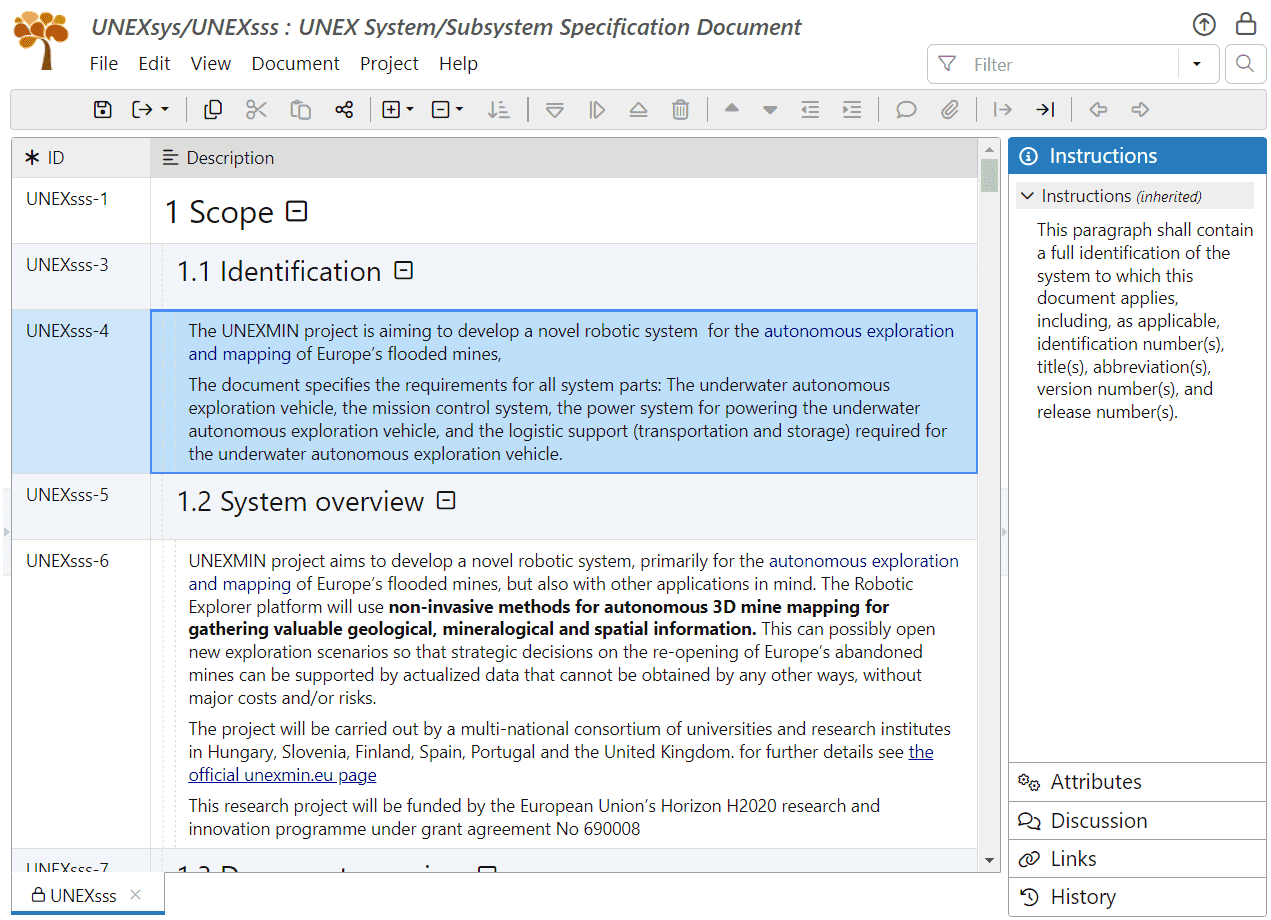Click the paperclip attachment icon
Viewport: 1271px width, 920px height.
click(950, 110)
